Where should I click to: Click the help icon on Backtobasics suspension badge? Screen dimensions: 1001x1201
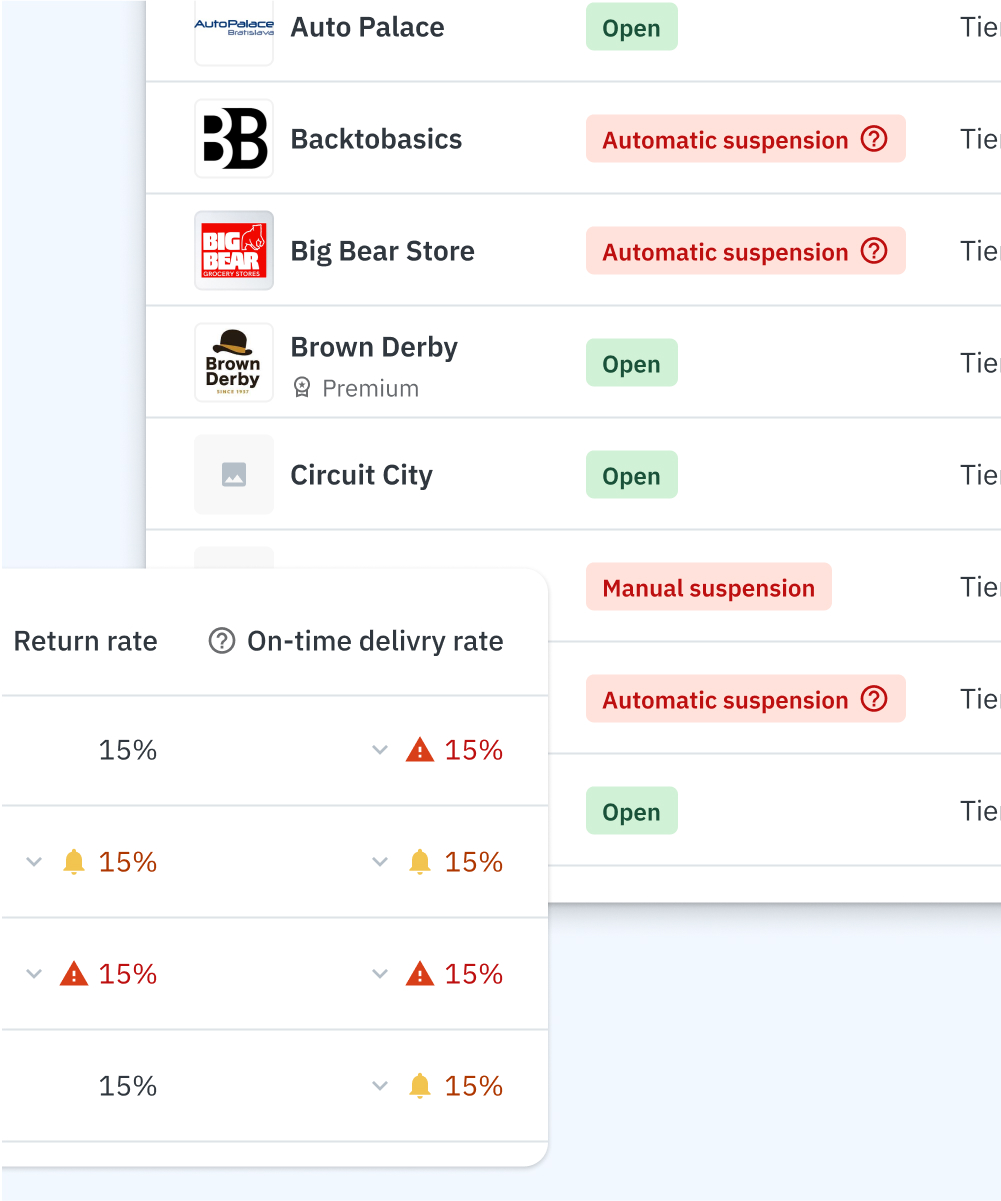pos(874,139)
